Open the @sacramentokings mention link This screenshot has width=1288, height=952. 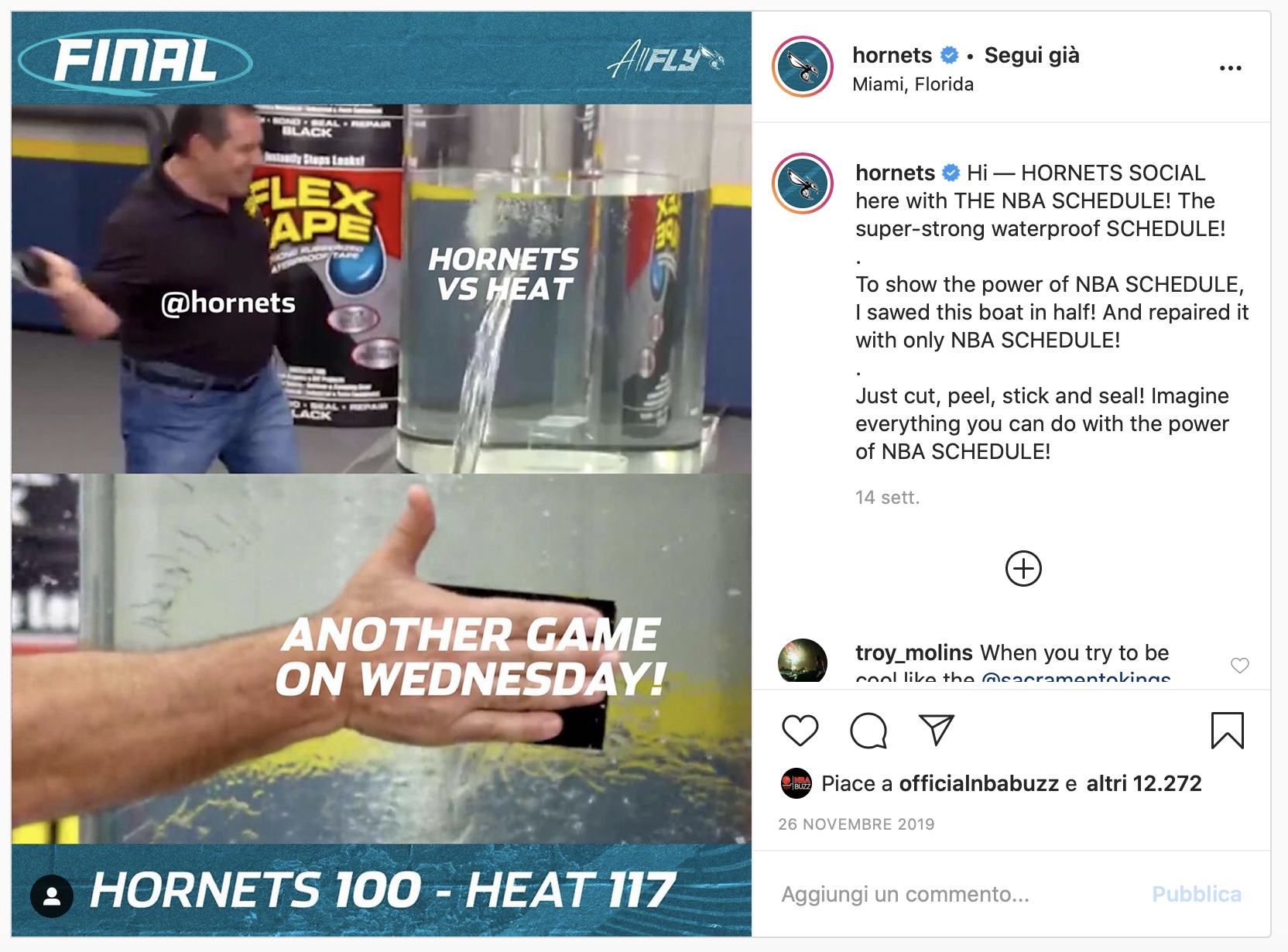pos(1076,678)
